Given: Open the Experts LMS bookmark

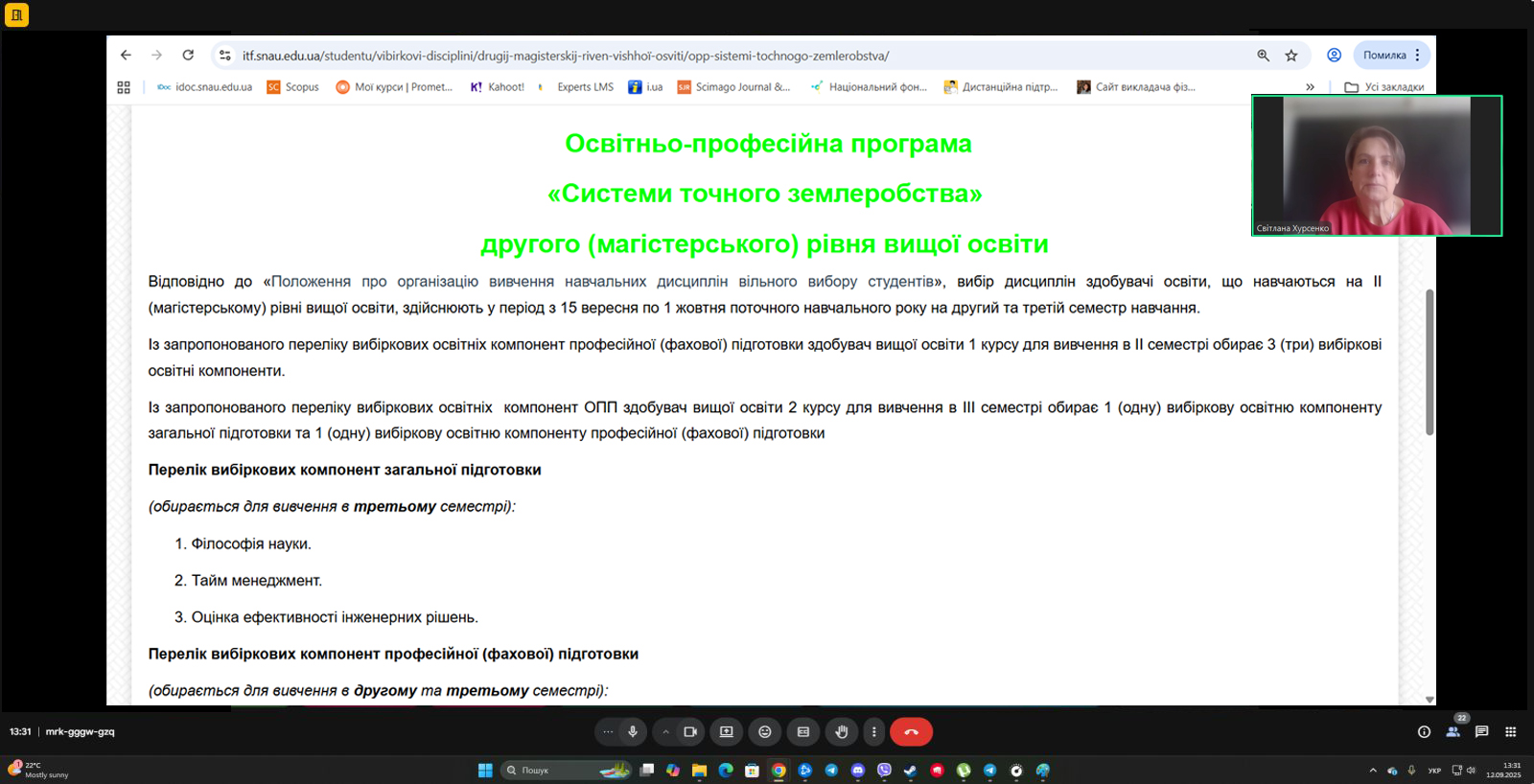Looking at the screenshot, I should click(575, 87).
